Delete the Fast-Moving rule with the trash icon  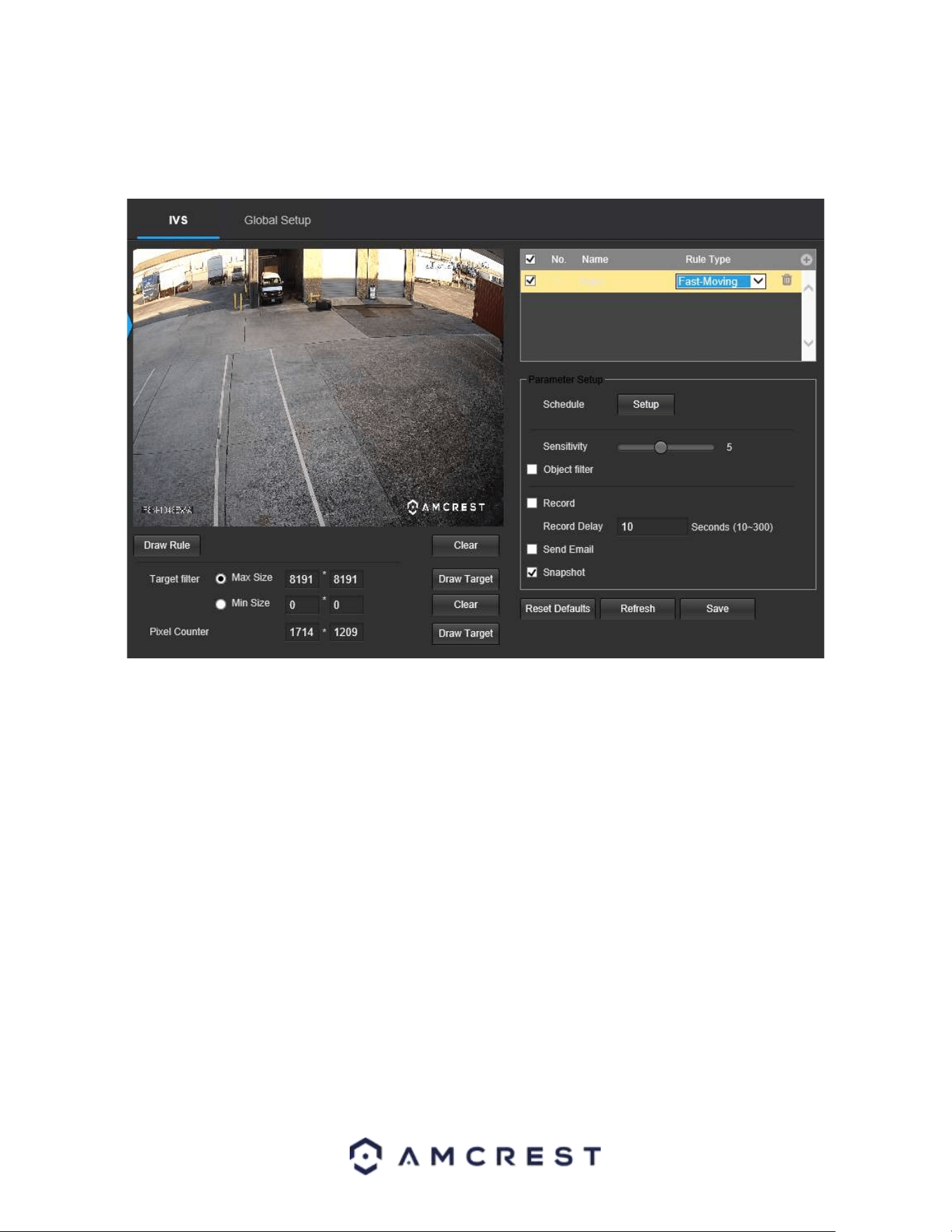point(787,280)
